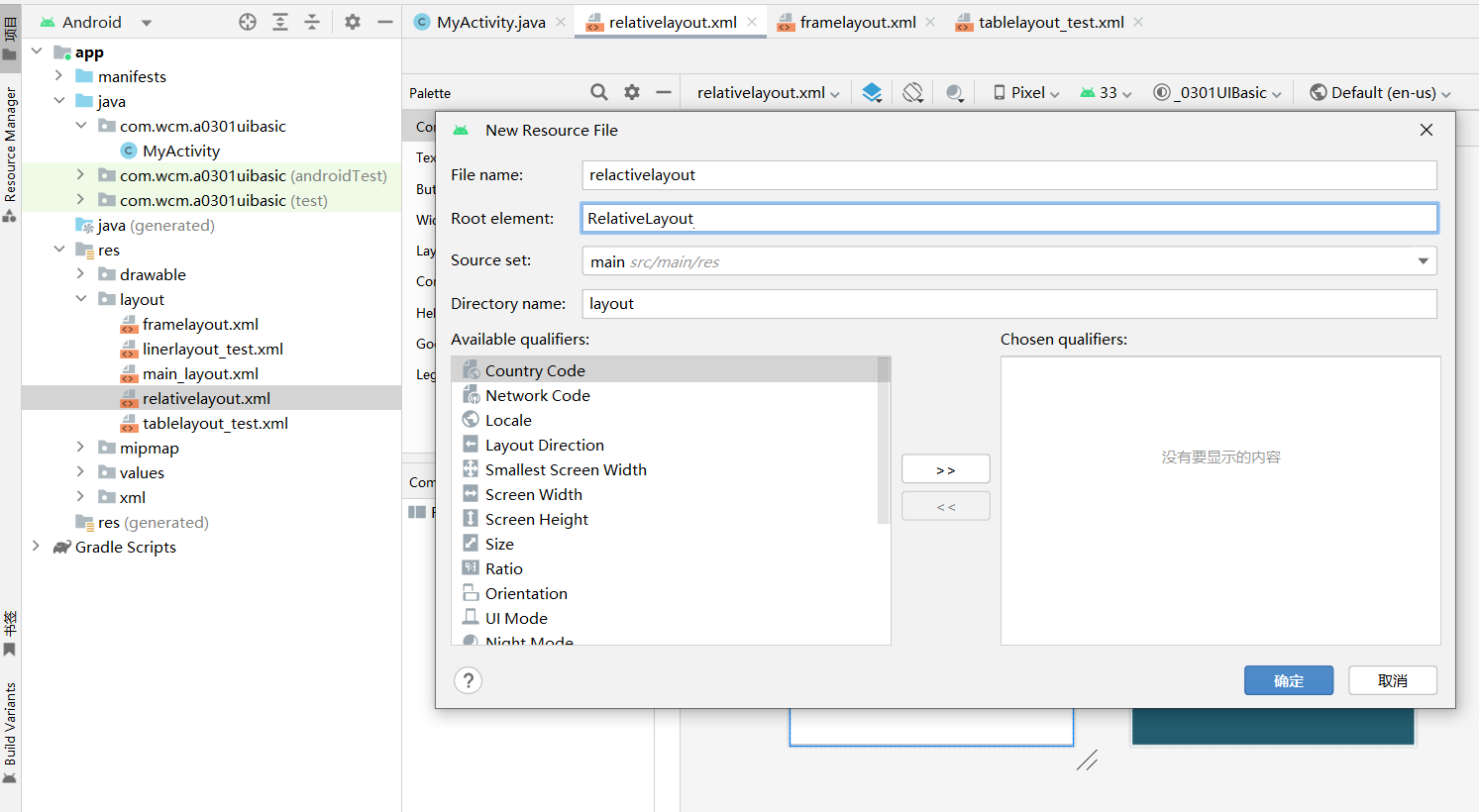This screenshot has width=1479, height=812.
Task: Open relativelayout.xml file variant dropdown
Action: [769, 92]
